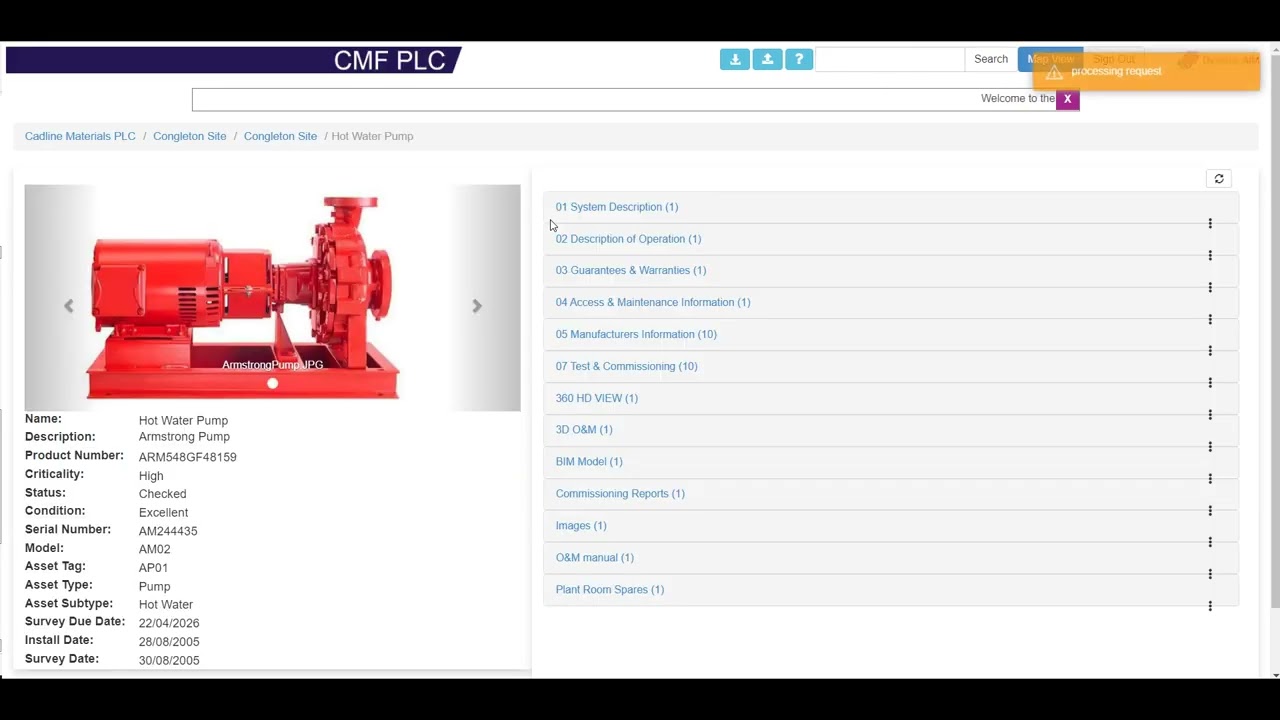The width and height of the screenshot is (1280, 720).
Task: Open options menu for 360 HD VIEW
Action: (1210, 415)
